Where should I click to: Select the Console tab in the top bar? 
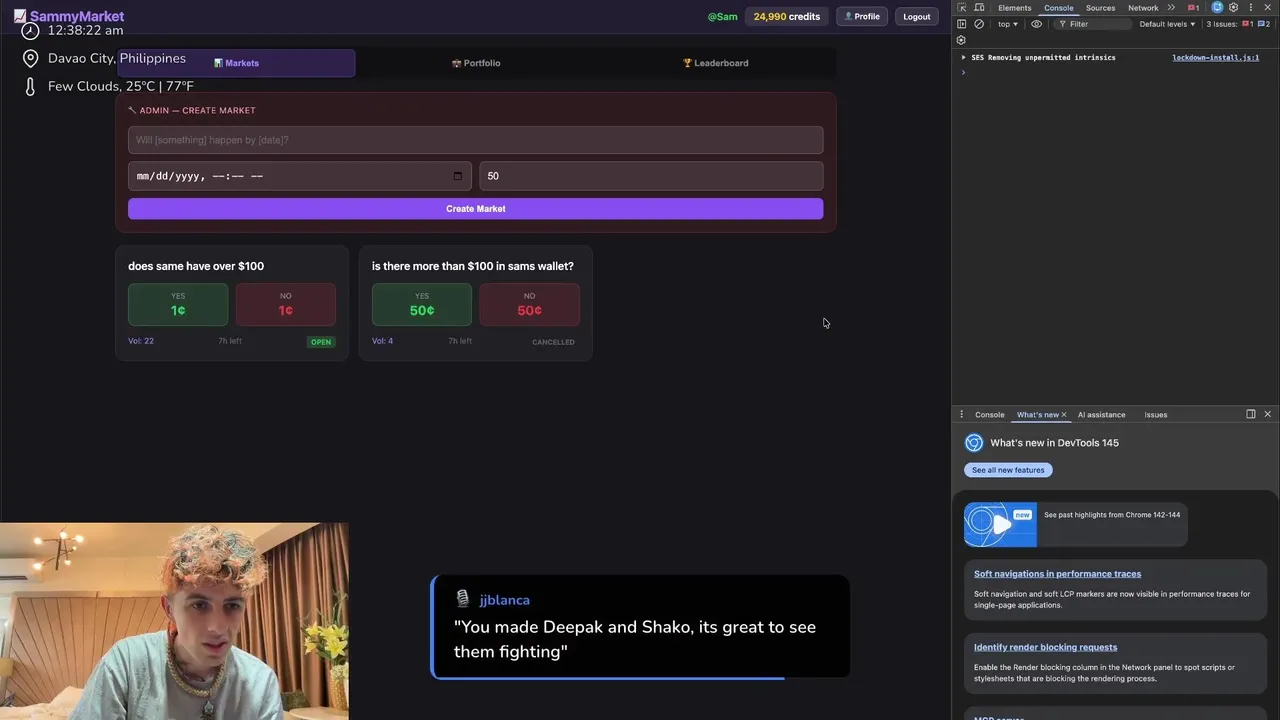[1058, 8]
